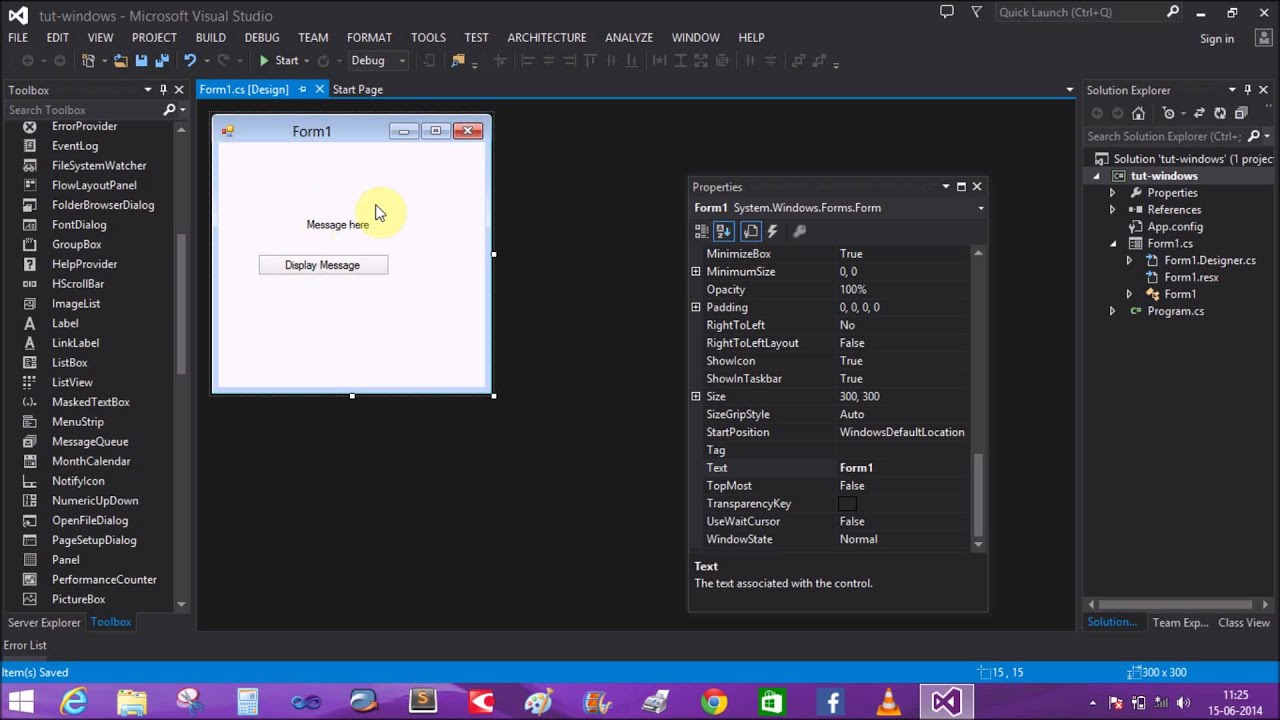Expand Form1.Designer.cs node
This screenshot has height=720, width=1280.
pos(1129,260)
